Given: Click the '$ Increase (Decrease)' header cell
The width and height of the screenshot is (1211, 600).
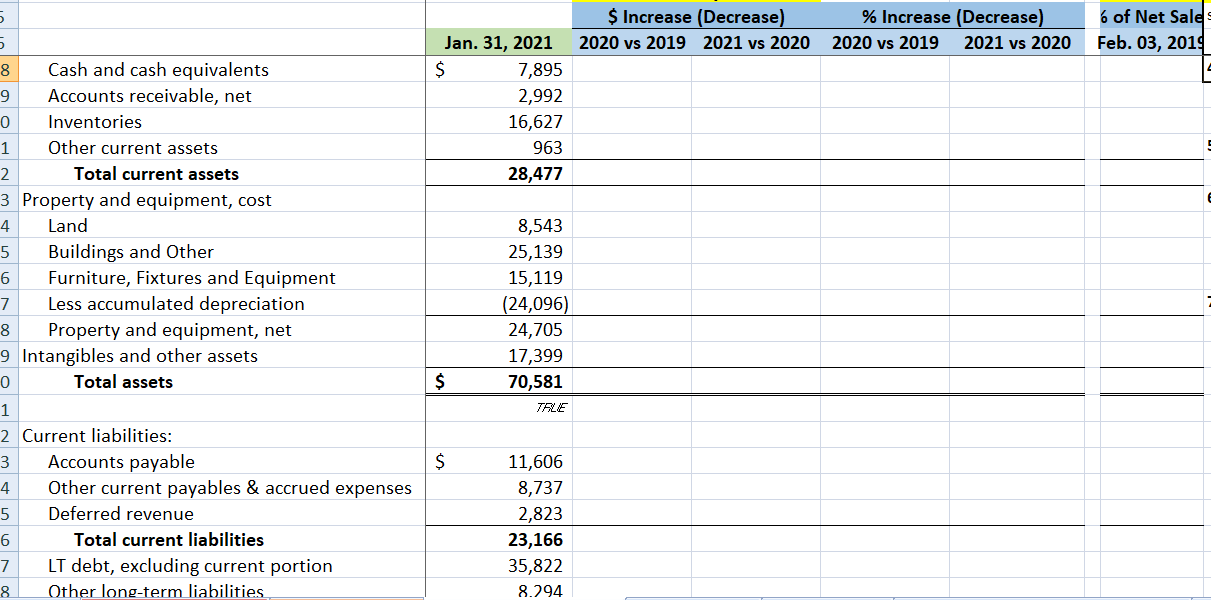Looking at the screenshot, I should coord(696,16).
